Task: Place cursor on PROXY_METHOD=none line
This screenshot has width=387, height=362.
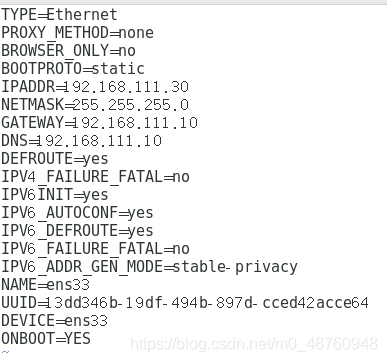Action: click(x=77, y=33)
